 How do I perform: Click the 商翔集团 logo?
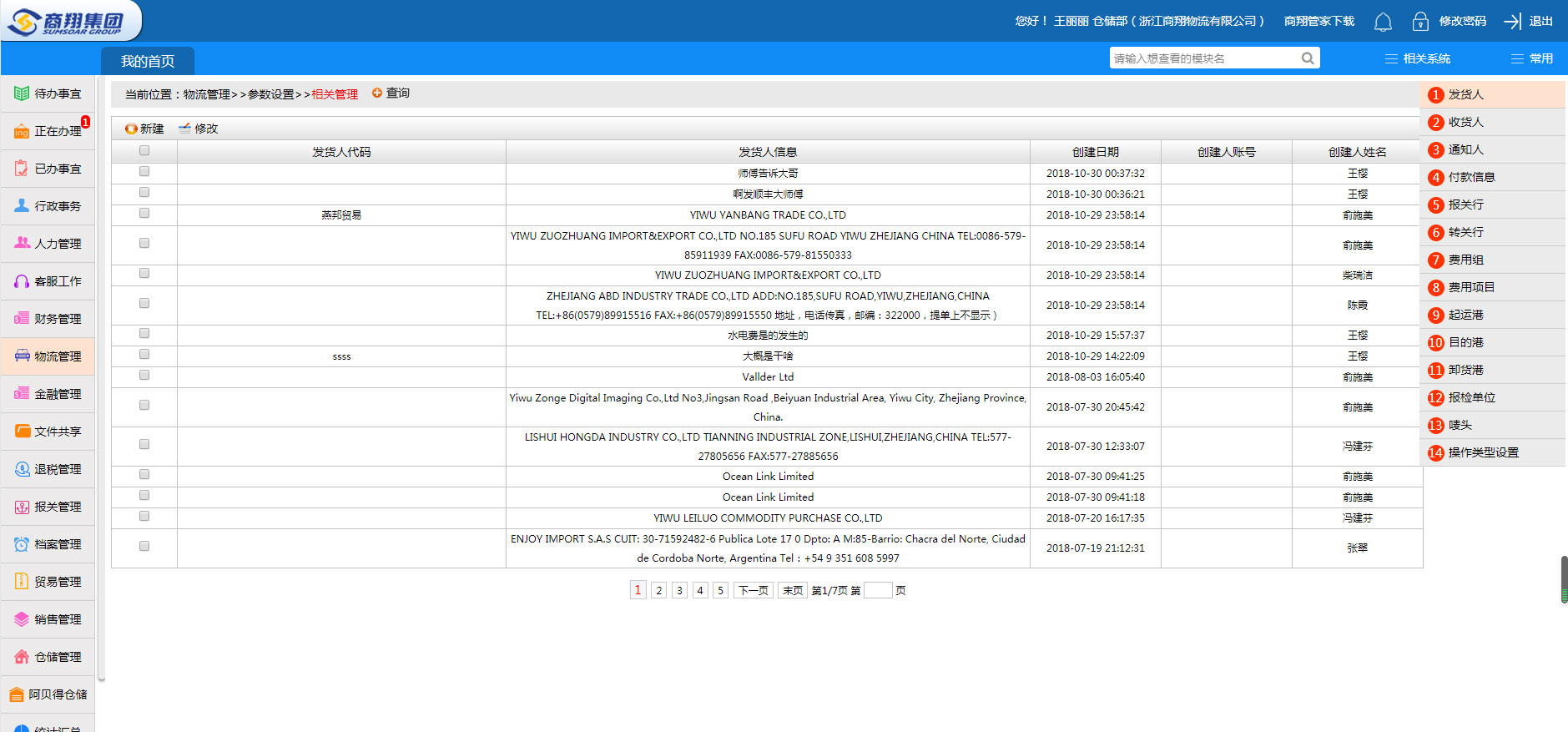[x=71, y=21]
